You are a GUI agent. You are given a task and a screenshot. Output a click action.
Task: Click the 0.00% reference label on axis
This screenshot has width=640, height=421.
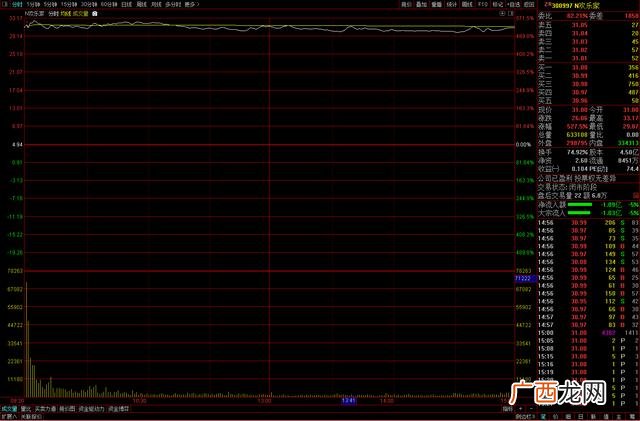click(523, 145)
